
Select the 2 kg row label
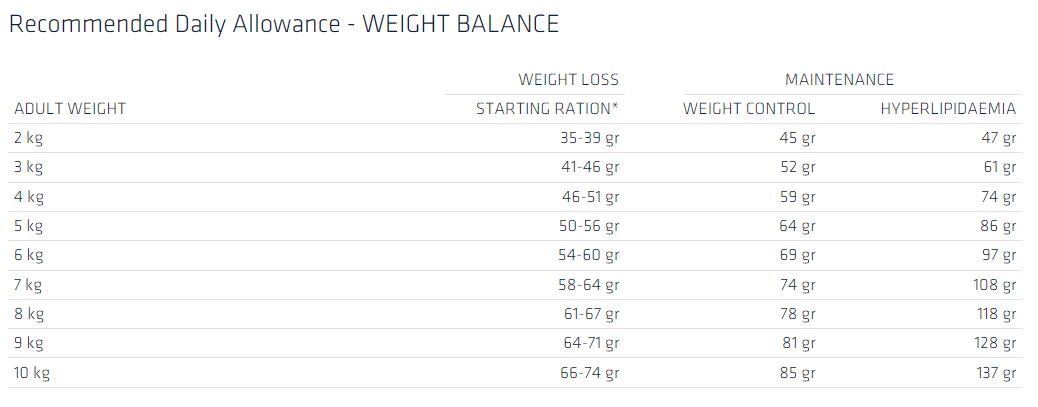(29, 138)
